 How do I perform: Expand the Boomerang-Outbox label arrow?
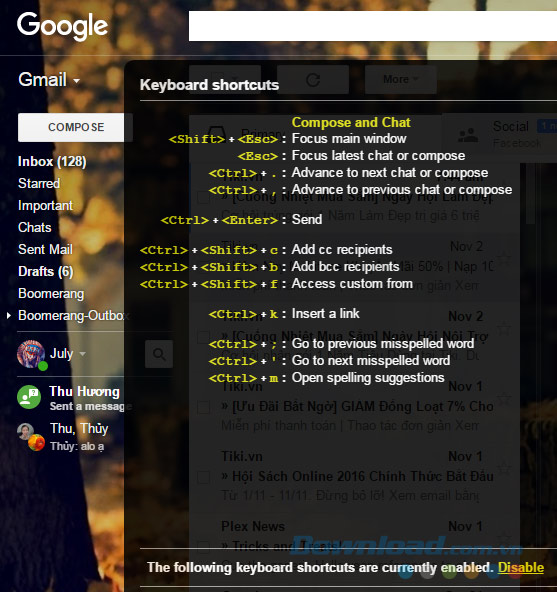pyautogui.click(x=9, y=315)
